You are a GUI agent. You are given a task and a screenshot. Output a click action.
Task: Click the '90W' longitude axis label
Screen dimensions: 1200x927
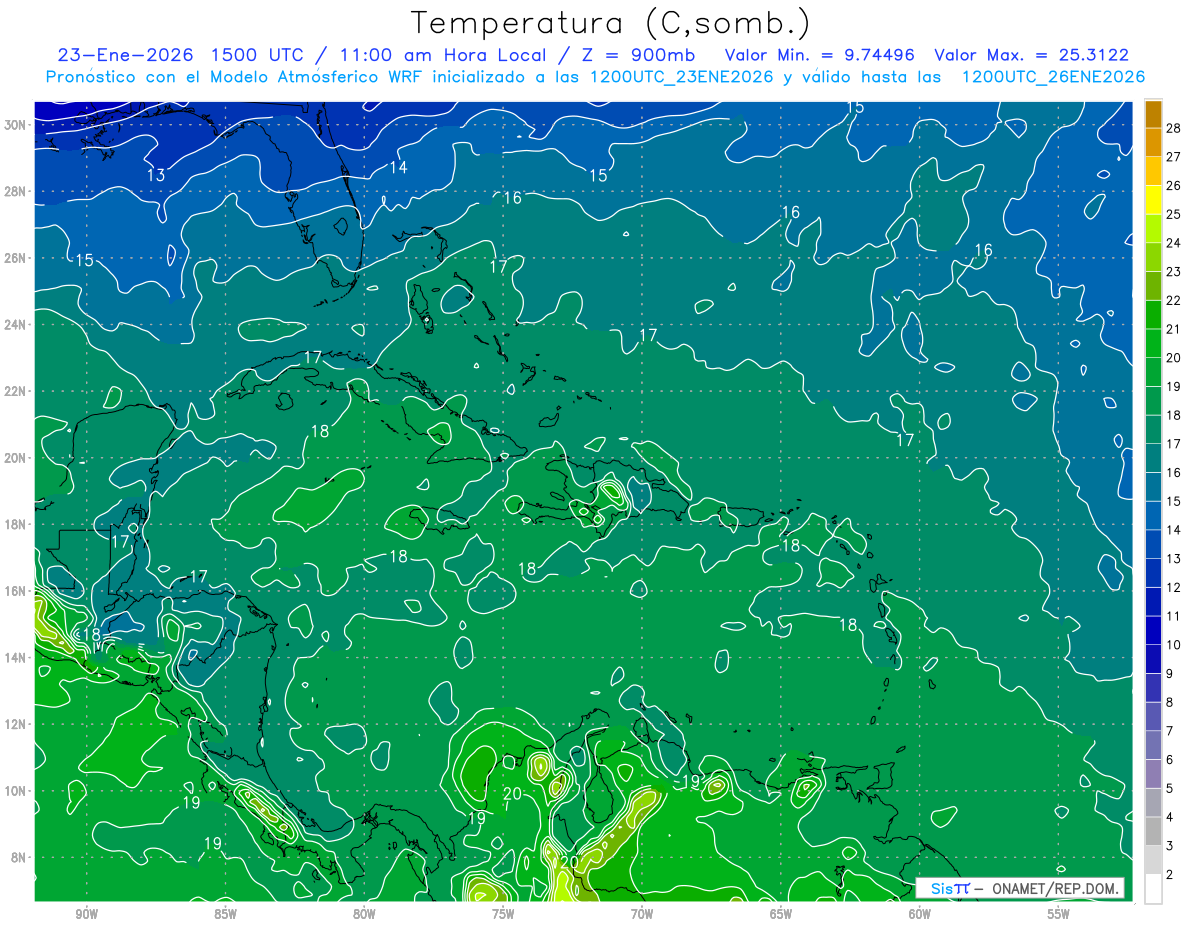click(86, 913)
